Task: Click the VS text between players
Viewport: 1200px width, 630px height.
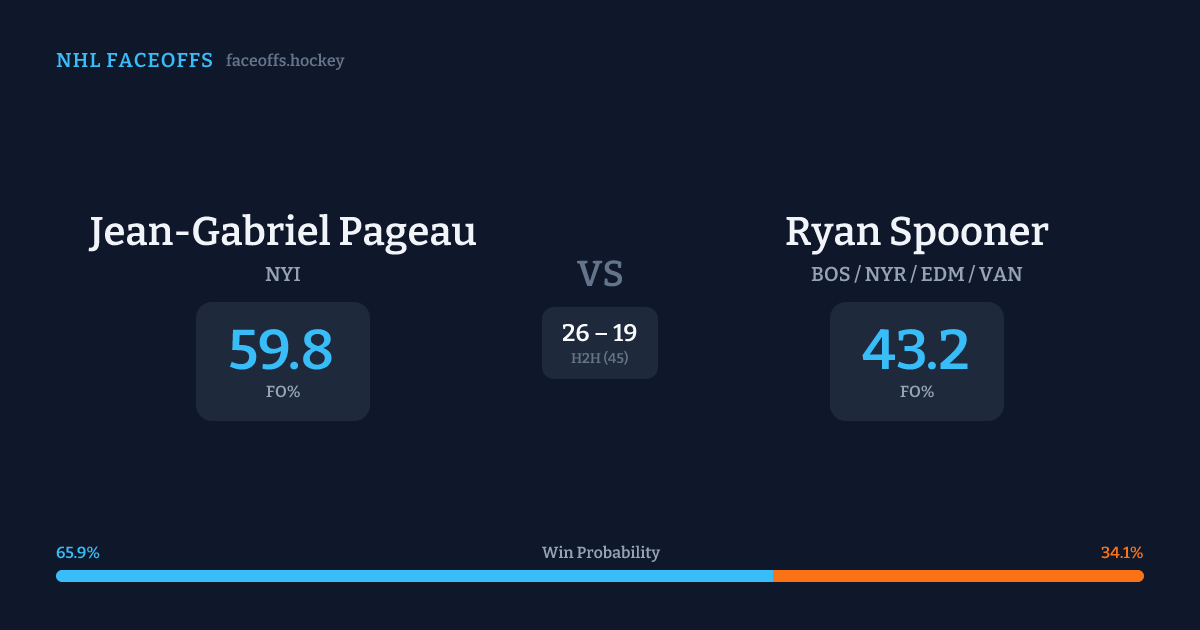Action: click(x=600, y=274)
